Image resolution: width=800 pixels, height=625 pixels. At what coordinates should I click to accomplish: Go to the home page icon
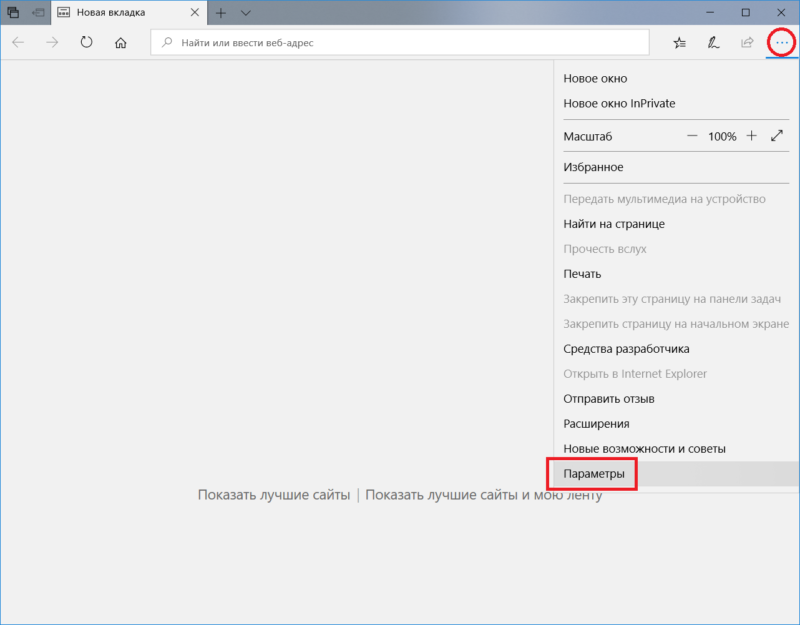pyautogui.click(x=120, y=42)
